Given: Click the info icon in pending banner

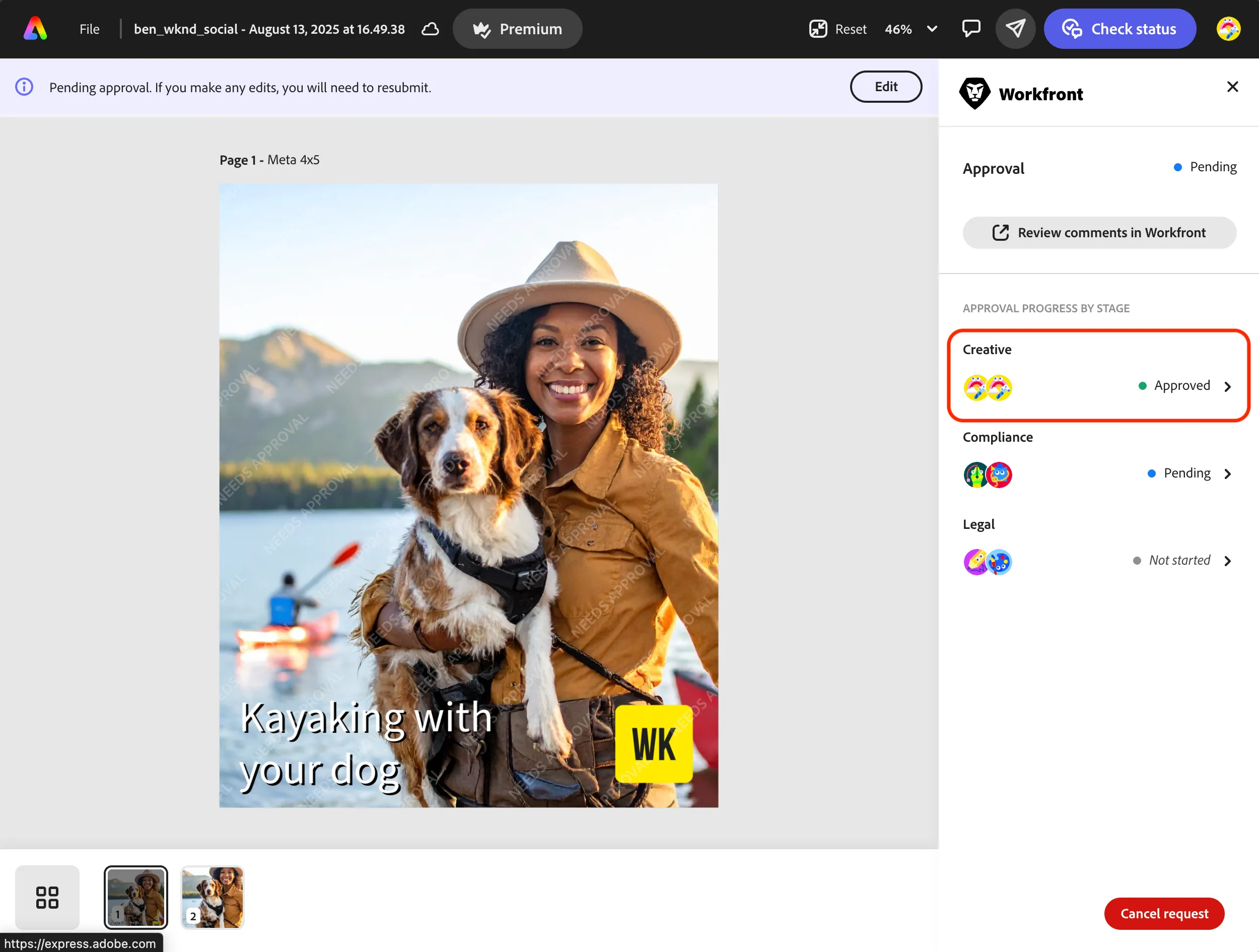Looking at the screenshot, I should point(24,87).
